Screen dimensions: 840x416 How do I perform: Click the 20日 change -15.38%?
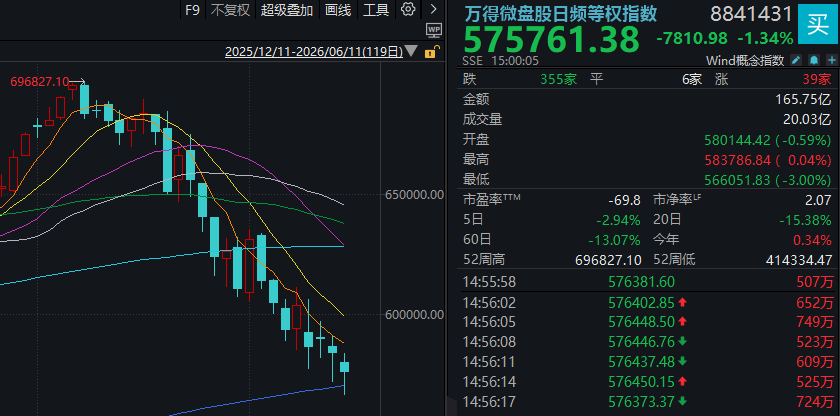pos(807,220)
